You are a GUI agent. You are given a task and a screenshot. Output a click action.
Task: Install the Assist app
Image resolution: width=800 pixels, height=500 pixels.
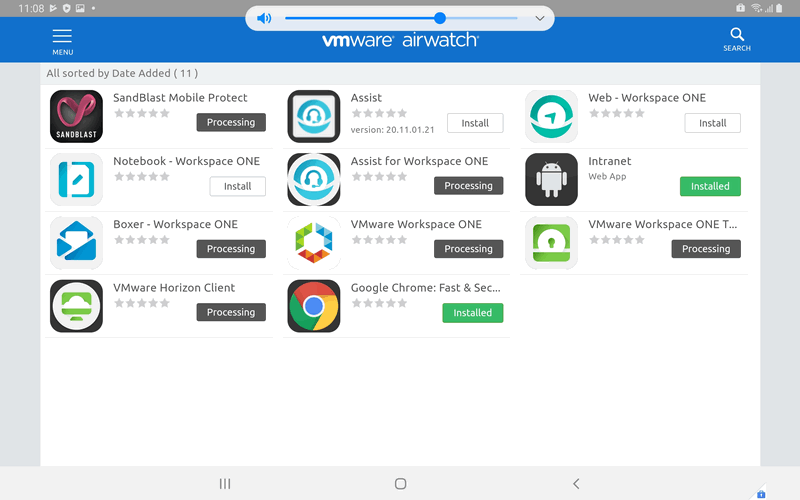pos(475,123)
